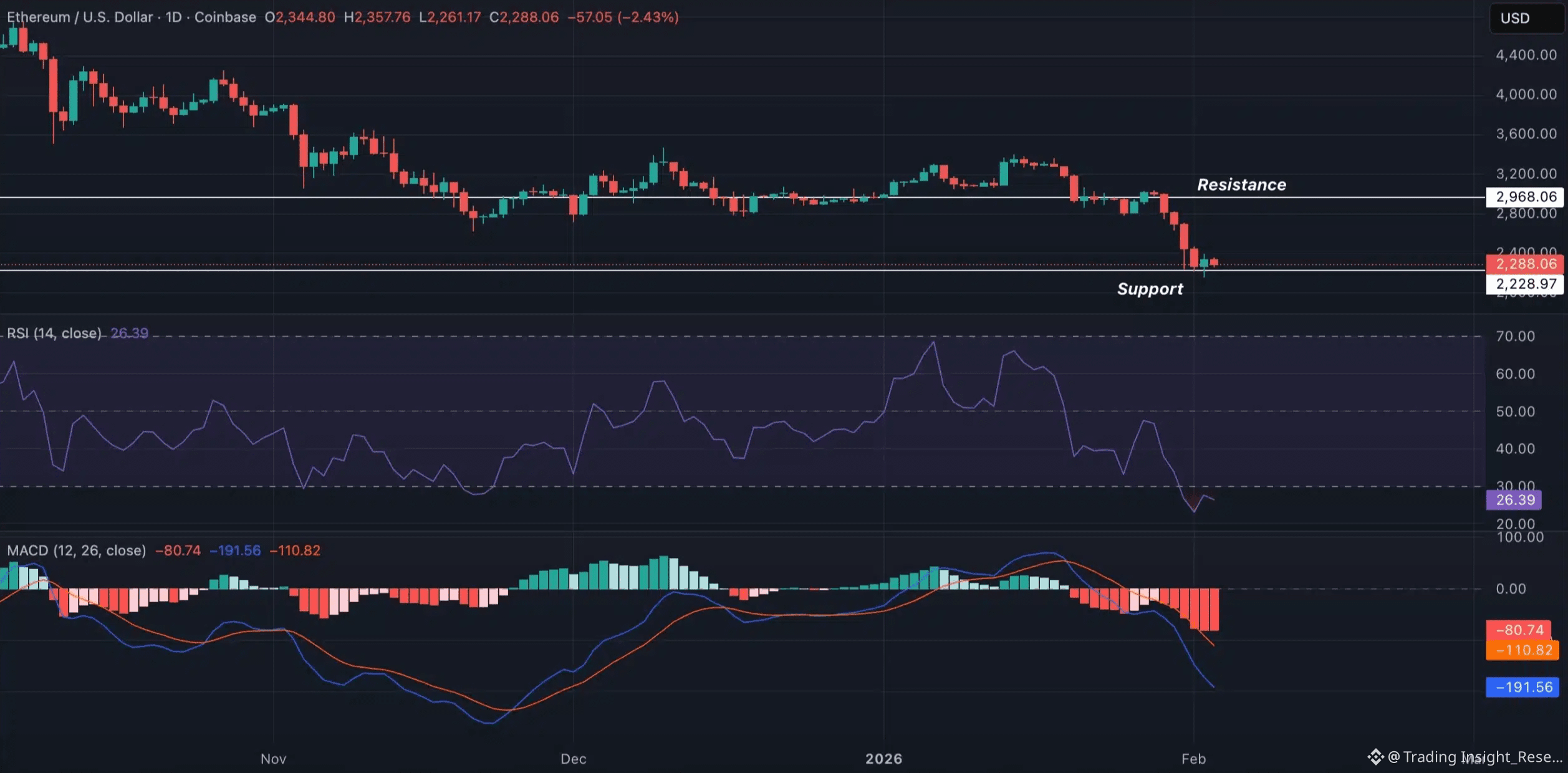This screenshot has width=1568, height=773.
Task: Click the Nov label on time axis
Action: (x=273, y=759)
